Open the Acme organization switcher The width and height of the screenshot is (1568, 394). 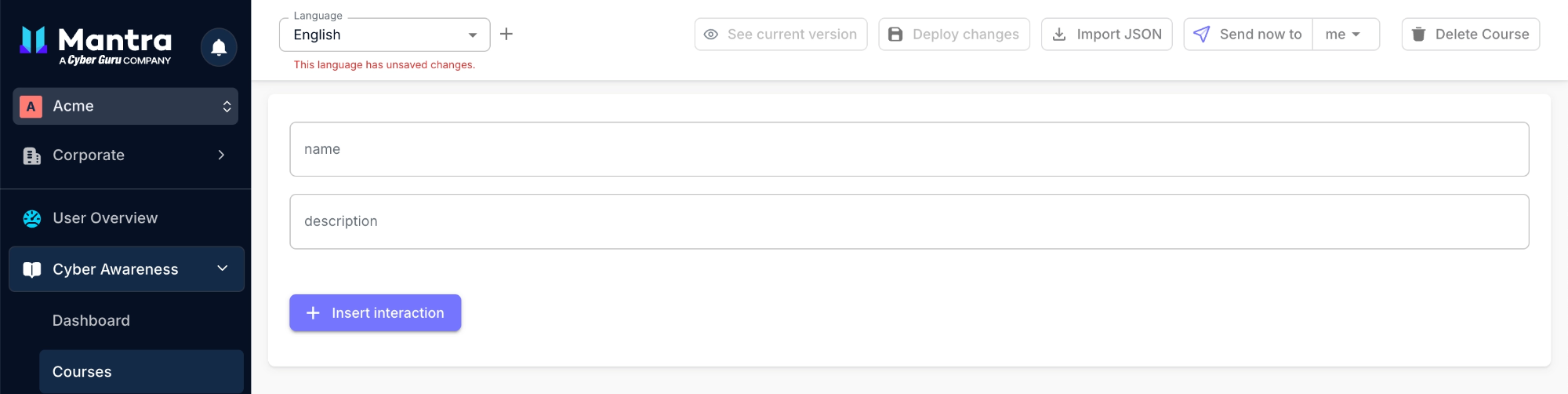tap(125, 106)
